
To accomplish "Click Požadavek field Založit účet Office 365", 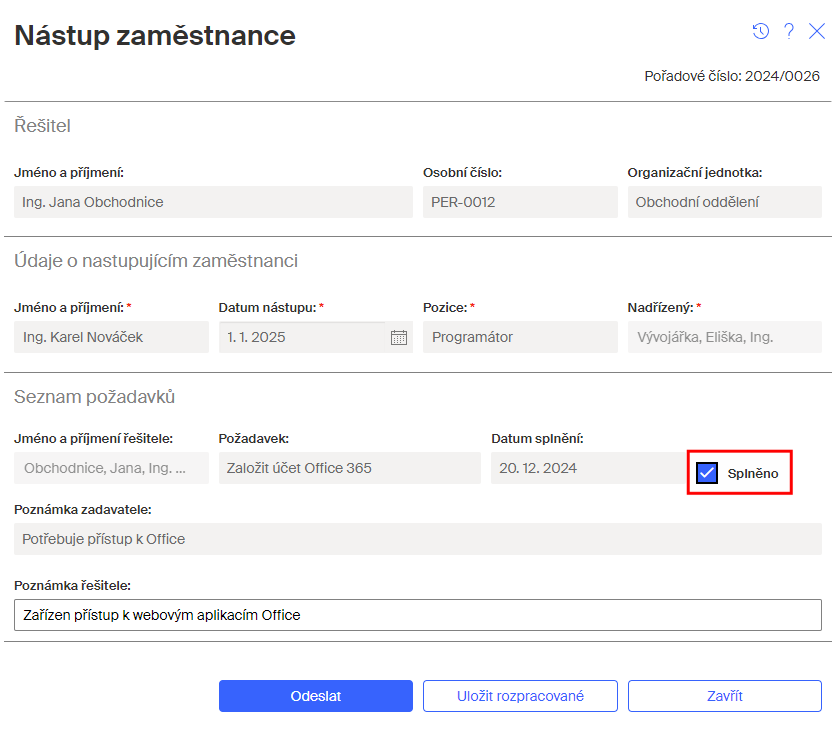I will [x=349, y=468].
